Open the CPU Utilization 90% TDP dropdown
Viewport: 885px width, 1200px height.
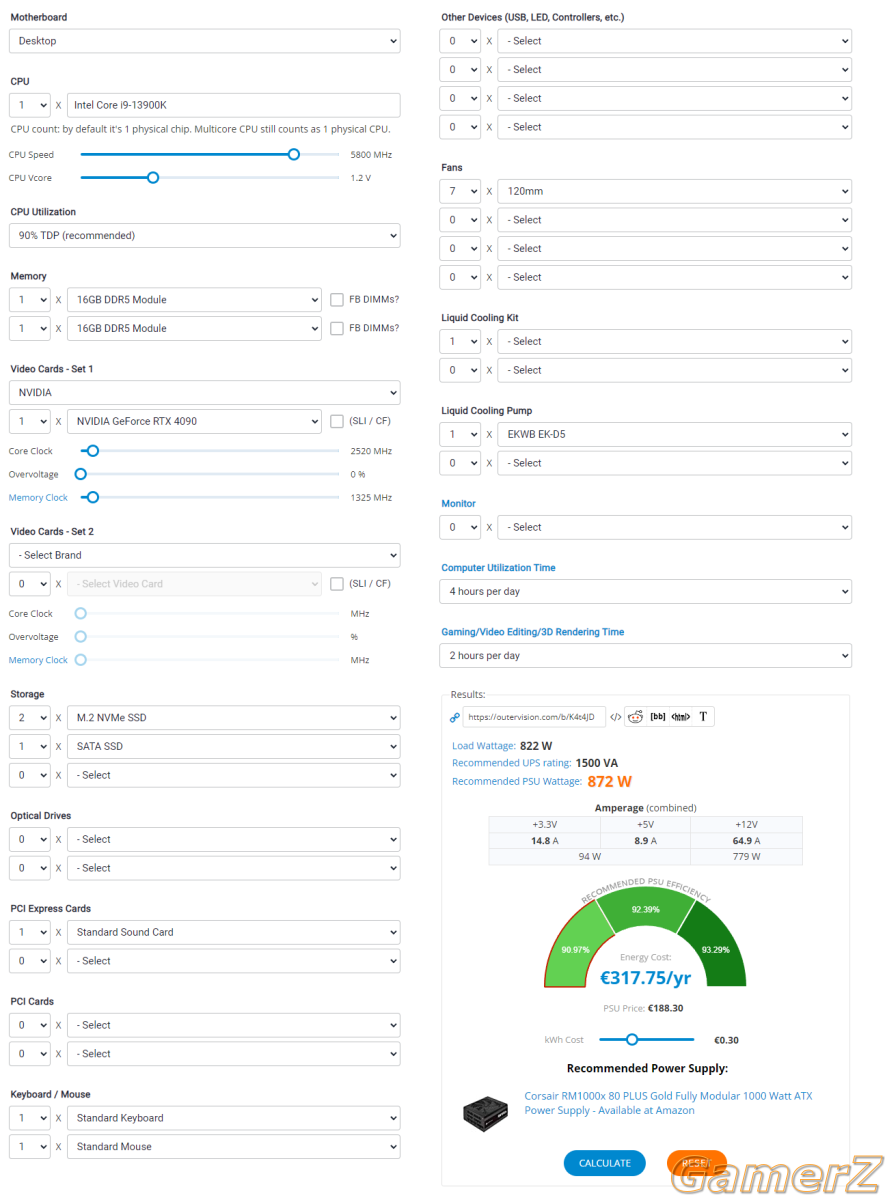(205, 236)
